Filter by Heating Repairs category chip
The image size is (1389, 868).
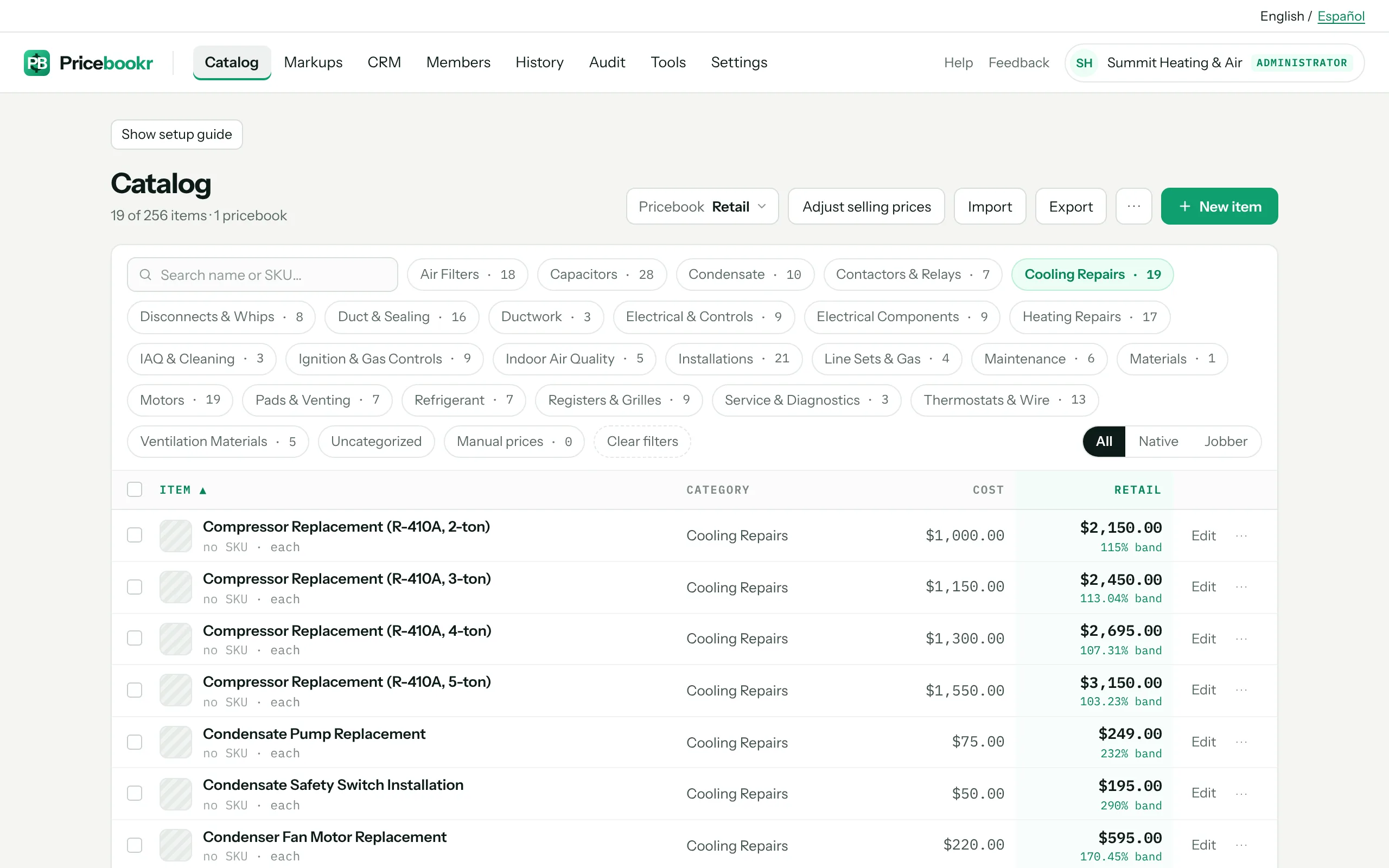point(1089,317)
